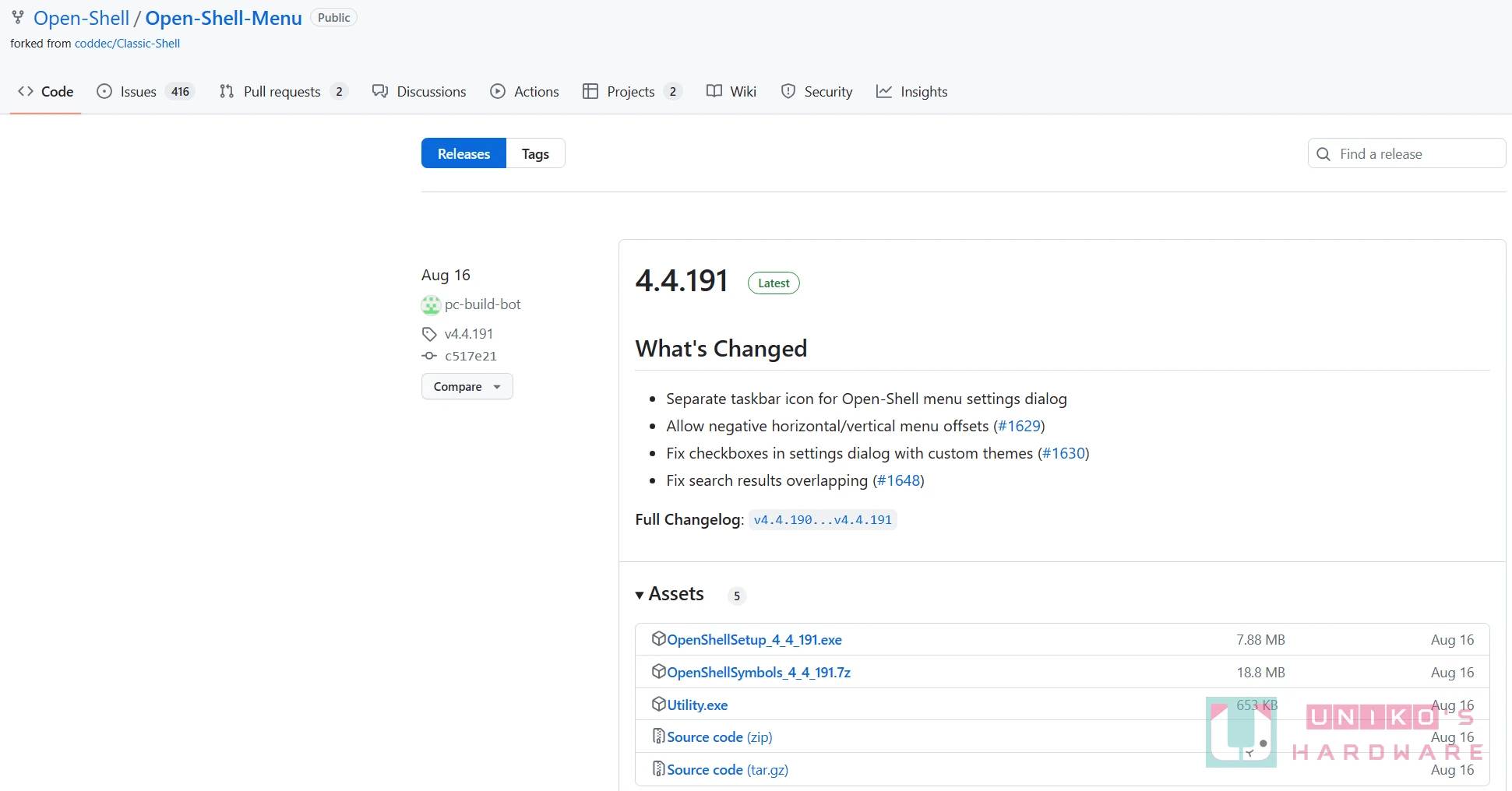Open the Compare dropdown

tap(467, 387)
